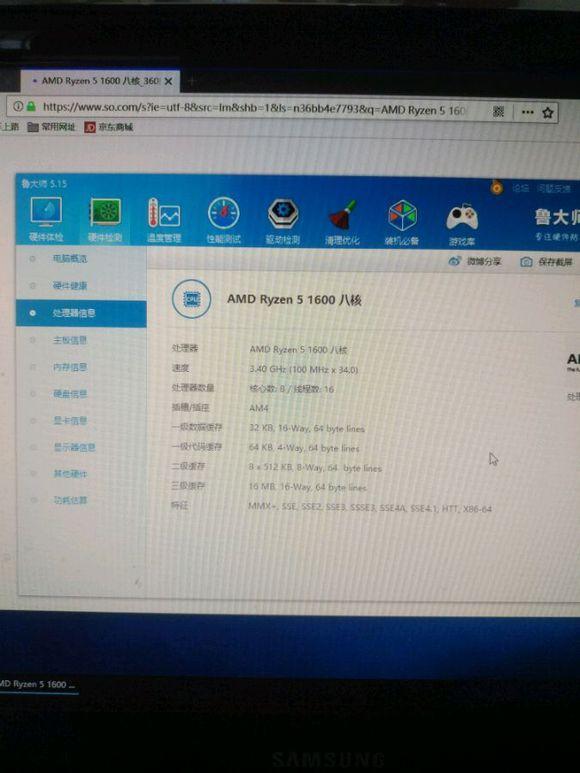Click the AM4 socket value
The width and height of the screenshot is (580, 773).
click(x=259, y=408)
